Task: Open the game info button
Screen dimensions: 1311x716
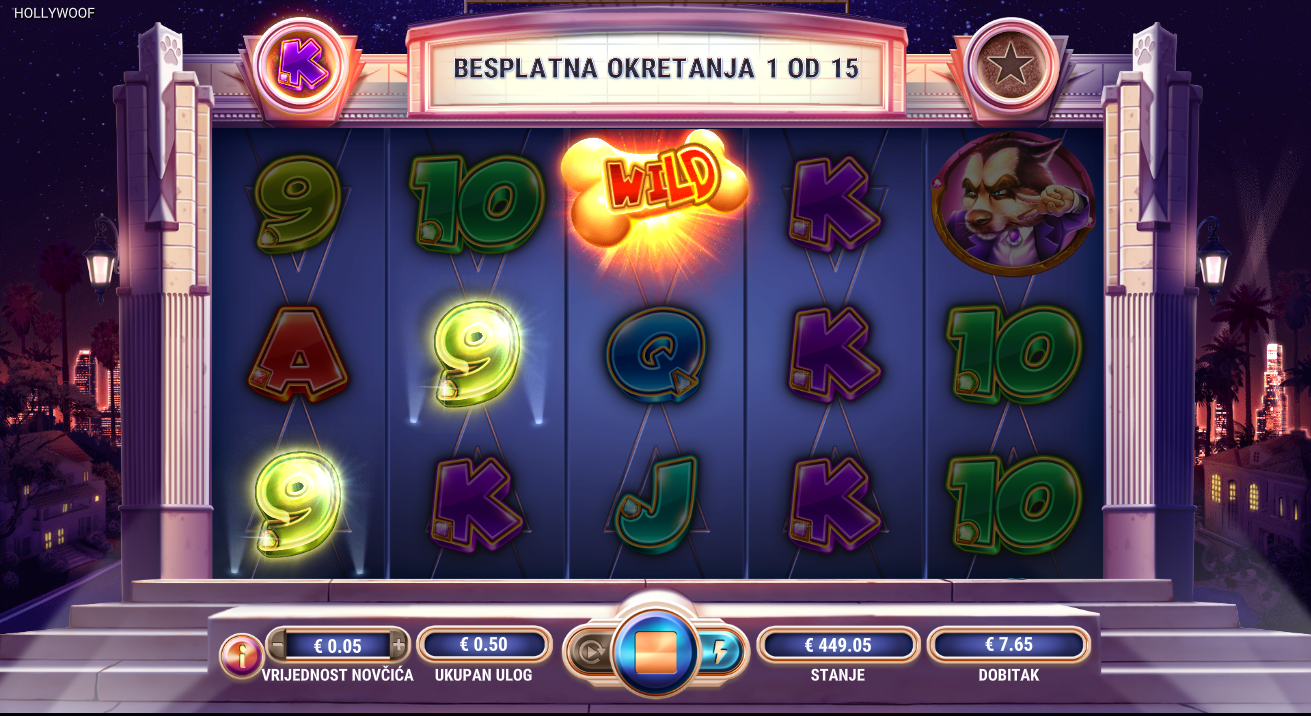Action: [241, 656]
